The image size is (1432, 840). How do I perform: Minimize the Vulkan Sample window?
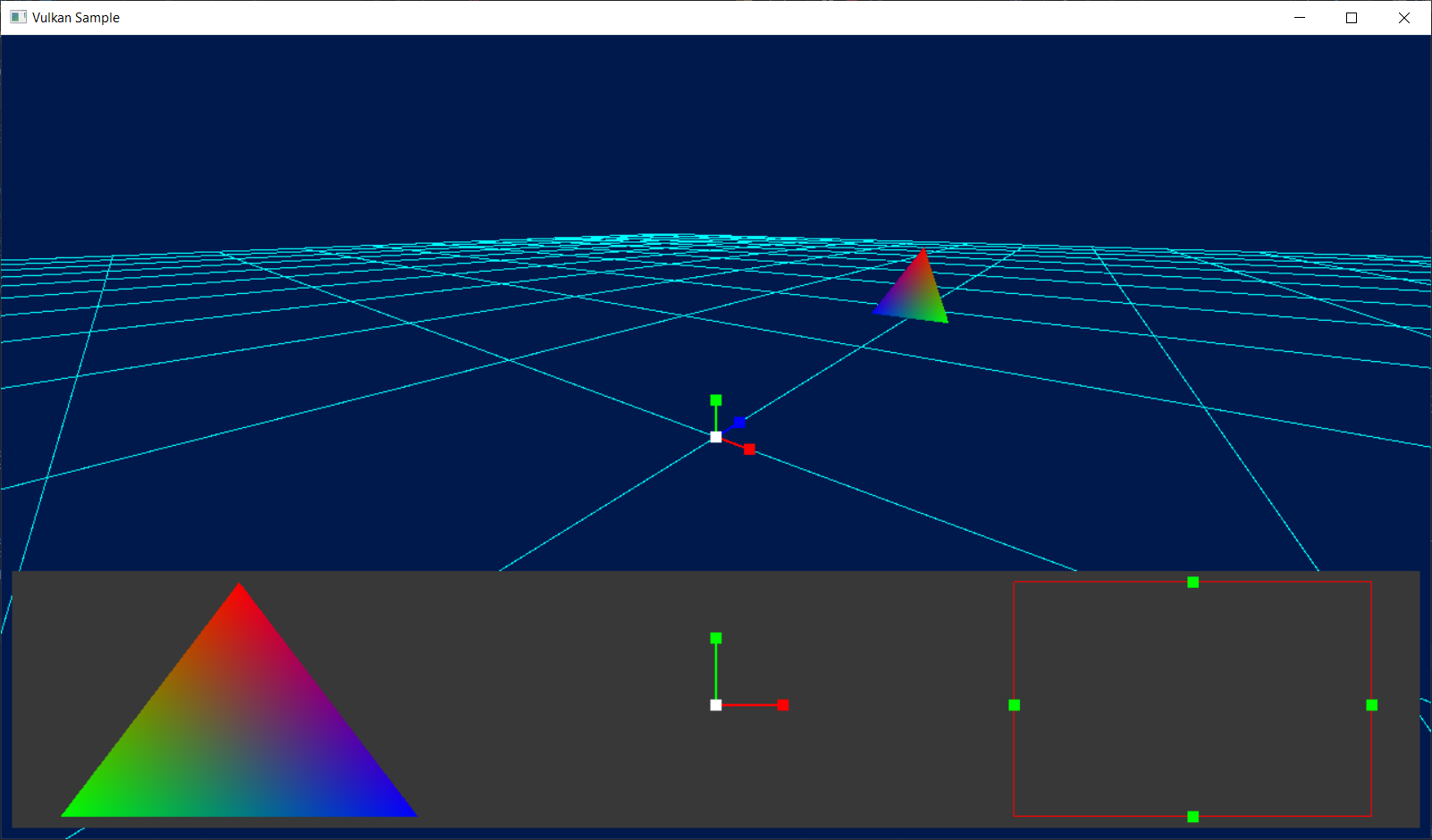pos(1300,18)
